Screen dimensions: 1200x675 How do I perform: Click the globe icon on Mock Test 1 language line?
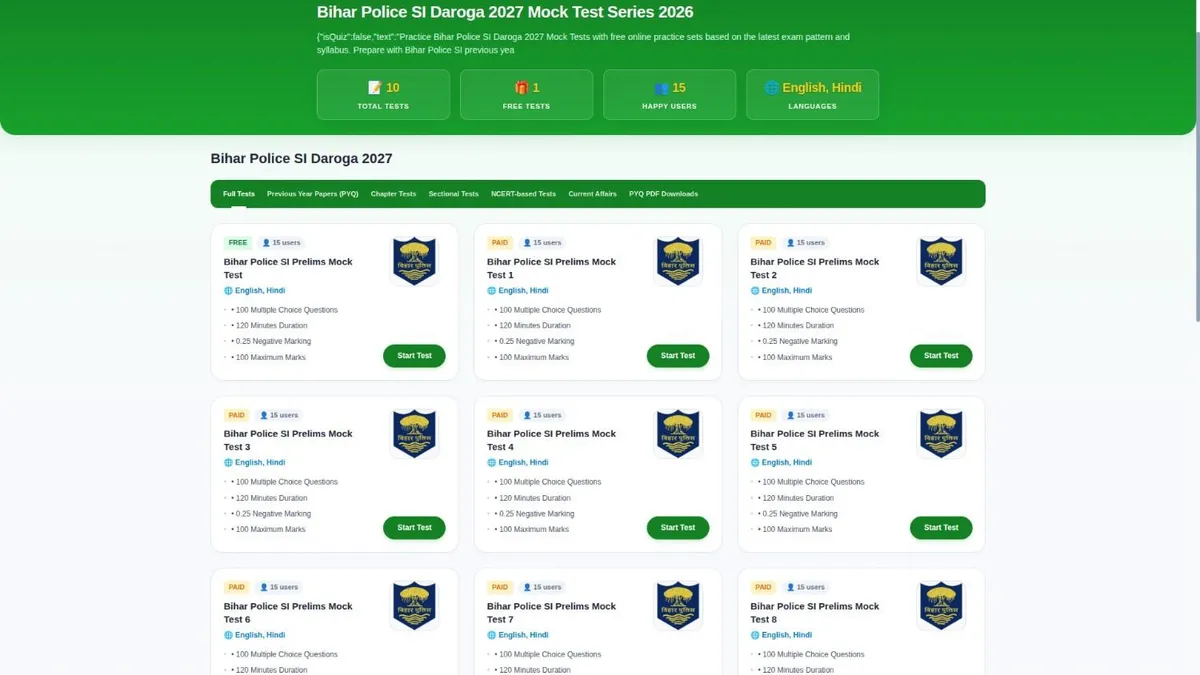point(491,291)
